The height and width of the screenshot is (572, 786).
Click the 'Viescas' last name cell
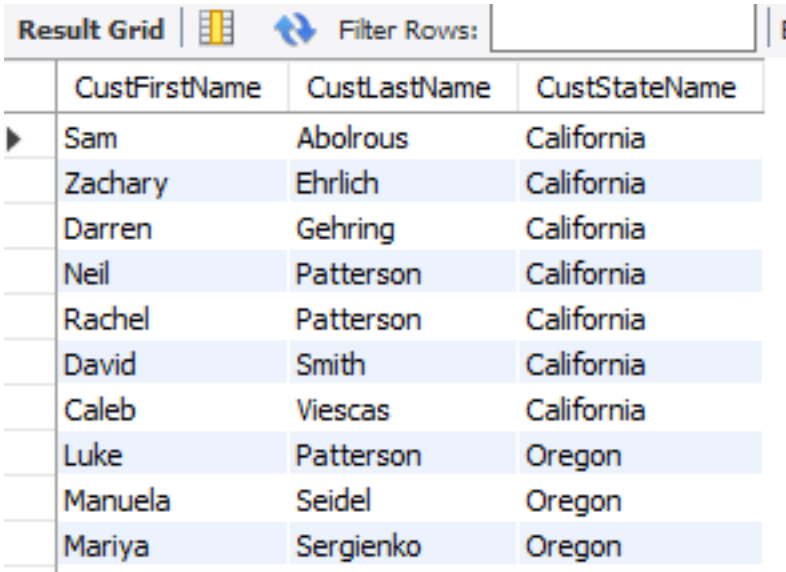403,409
